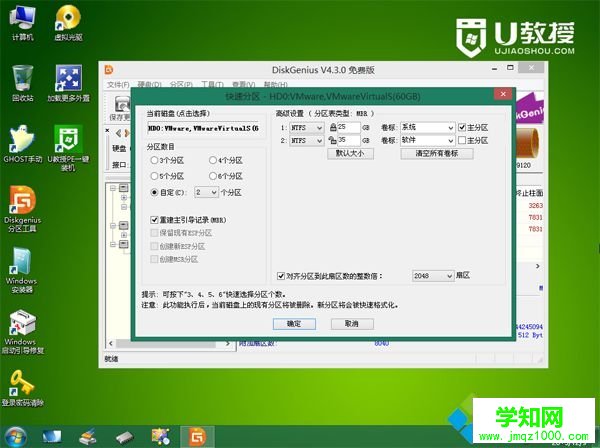This screenshot has height=448, width=600.
Task: Open 卷标 软件 label dropdown
Action: 427,140
